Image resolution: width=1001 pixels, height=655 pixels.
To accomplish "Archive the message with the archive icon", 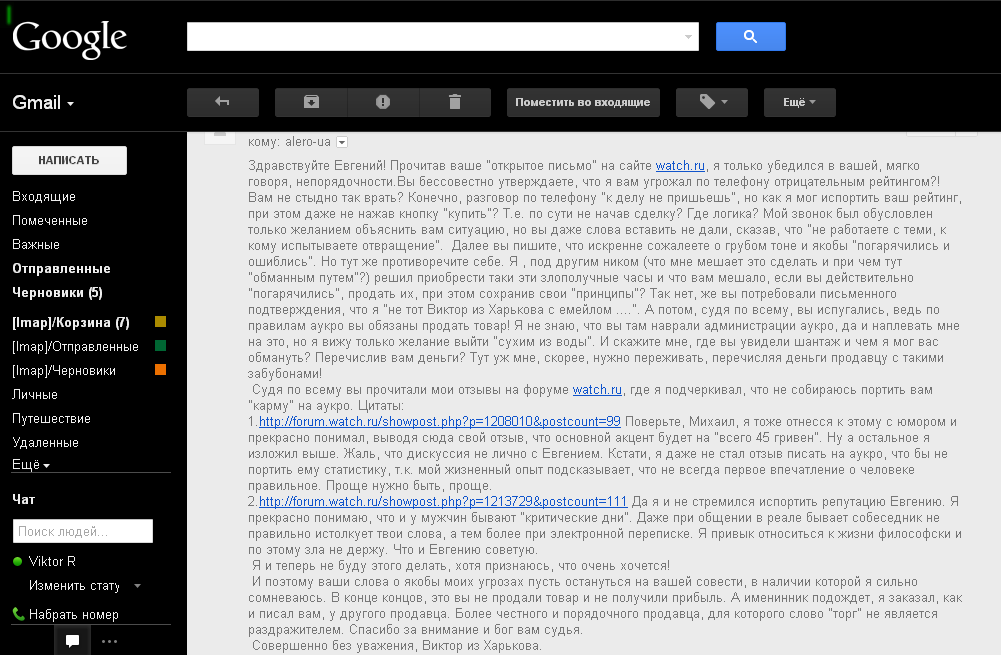I will (311, 102).
